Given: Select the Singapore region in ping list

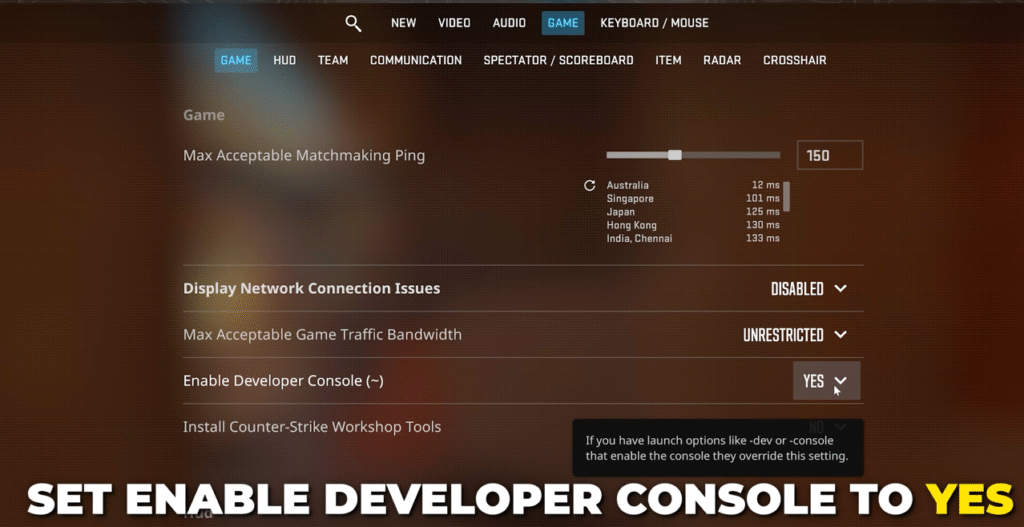Looking at the screenshot, I should click(x=630, y=199).
